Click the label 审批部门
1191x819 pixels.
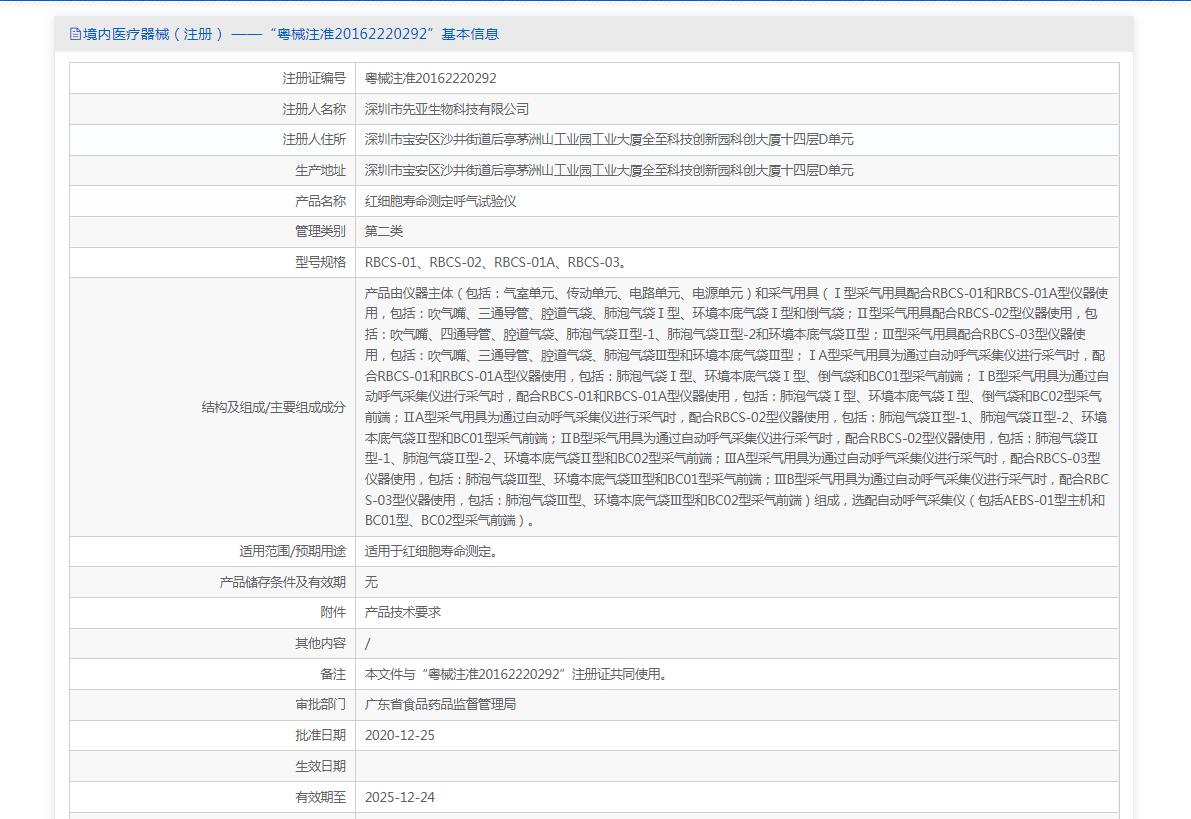(x=321, y=705)
